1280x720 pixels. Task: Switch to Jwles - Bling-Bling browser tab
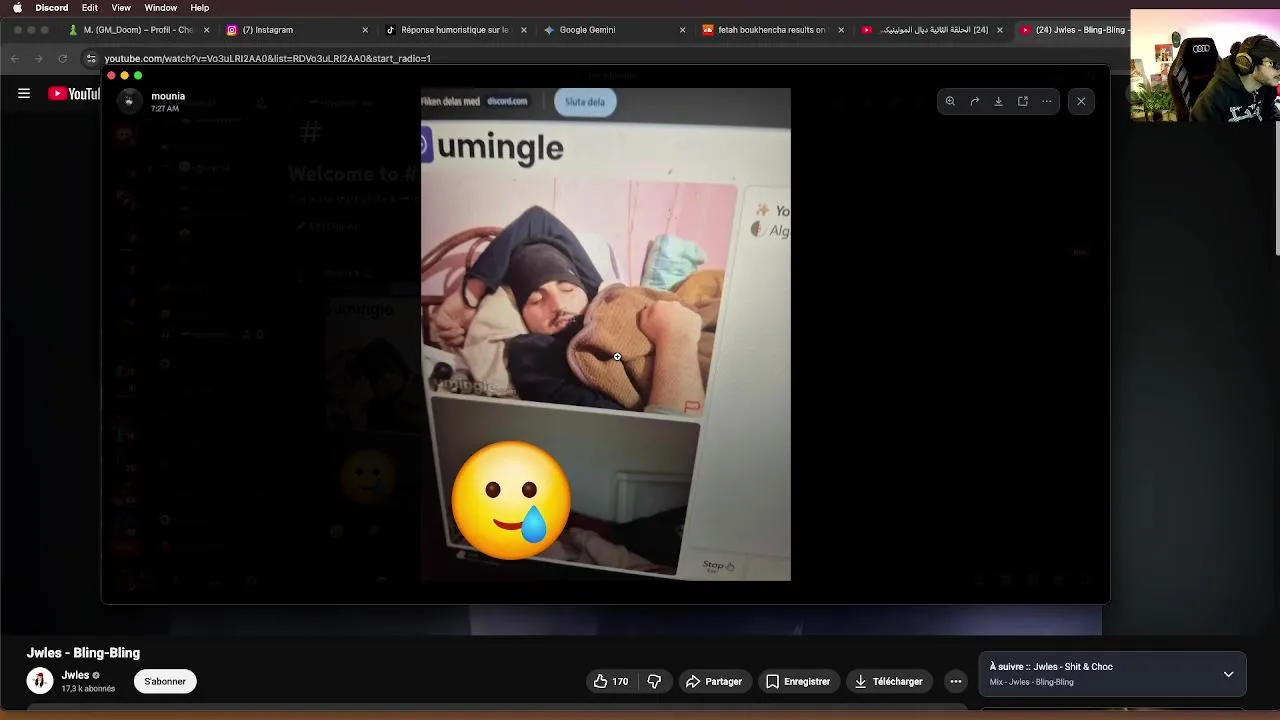click(x=1075, y=30)
